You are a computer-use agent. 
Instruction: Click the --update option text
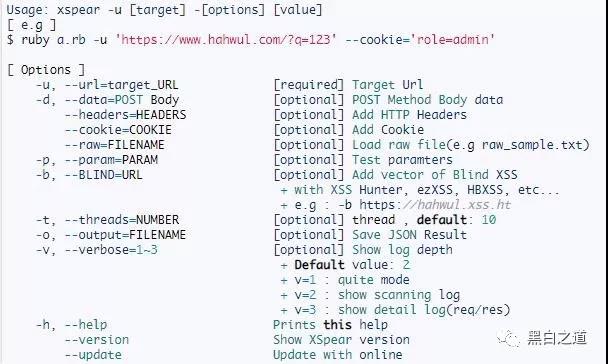point(93,355)
